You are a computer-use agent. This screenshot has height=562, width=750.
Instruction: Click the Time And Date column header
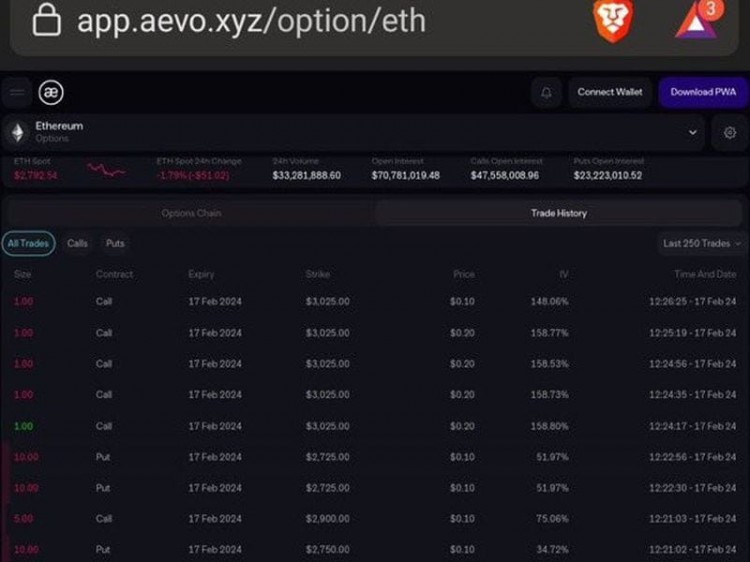(705, 274)
